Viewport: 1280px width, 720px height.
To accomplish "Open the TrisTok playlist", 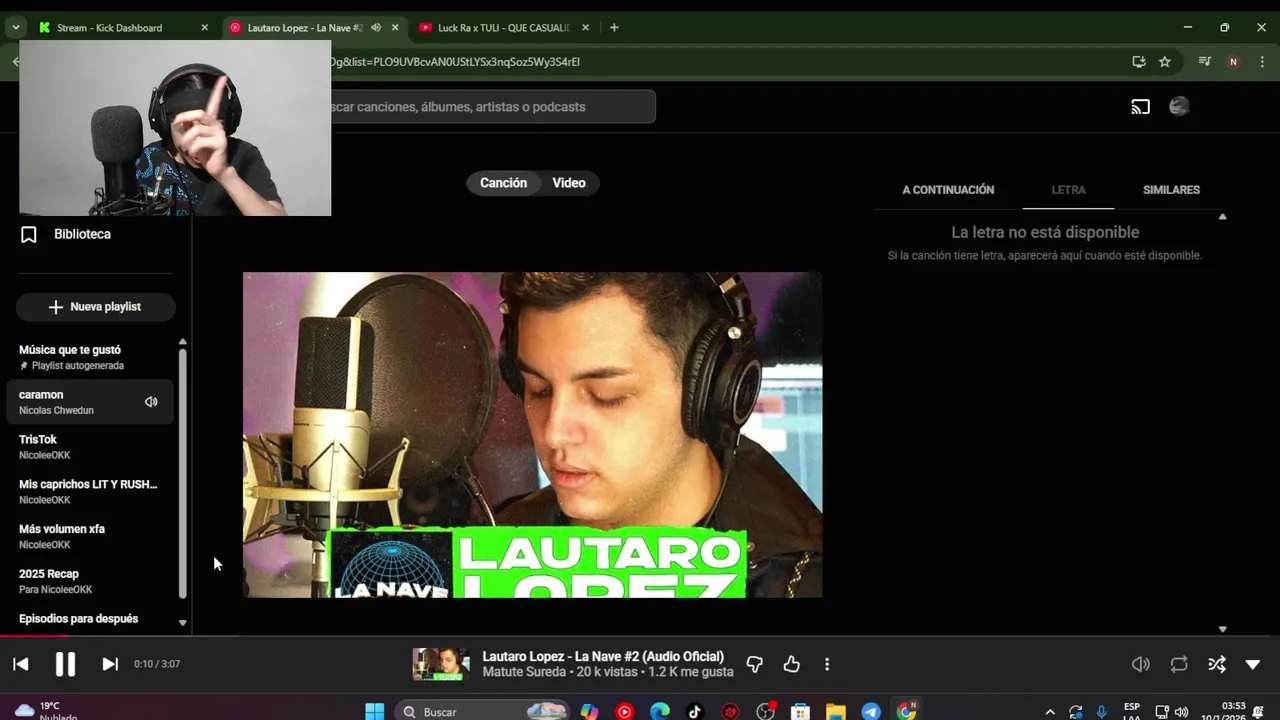I will tap(90, 447).
